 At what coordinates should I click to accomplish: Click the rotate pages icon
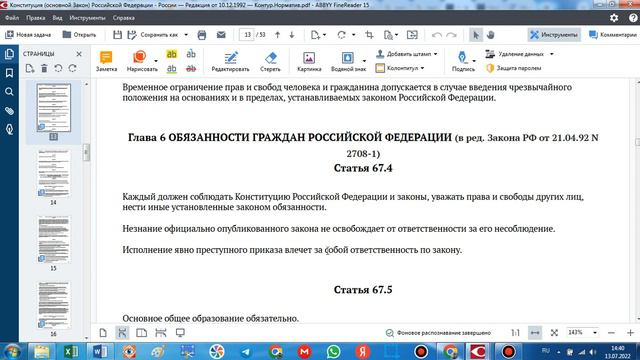coord(342,35)
